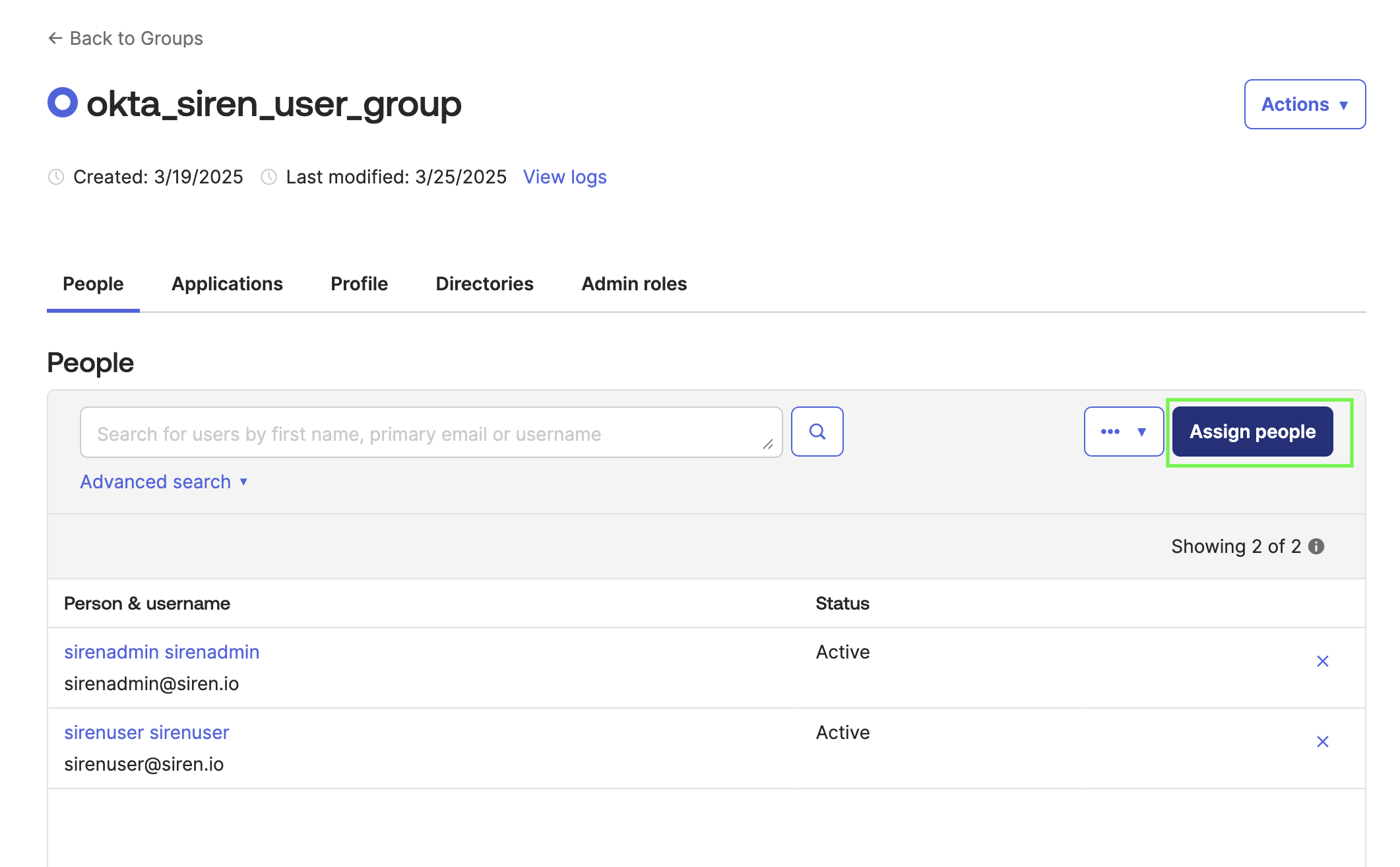The image size is (1400, 867).
Task: Click the clock icon beside Last modified
Action: 269,176
